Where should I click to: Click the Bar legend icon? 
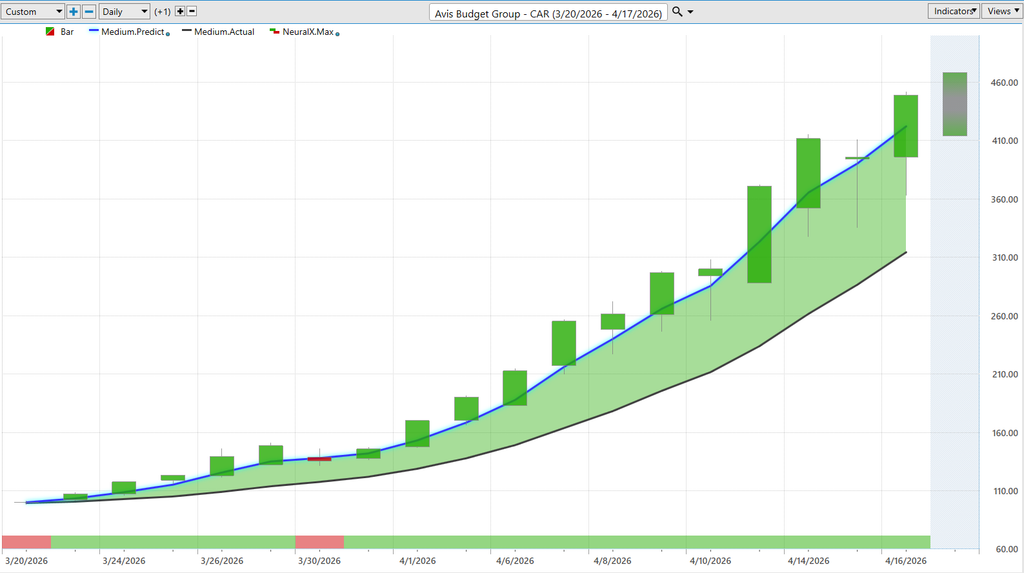click(x=50, y=32)
